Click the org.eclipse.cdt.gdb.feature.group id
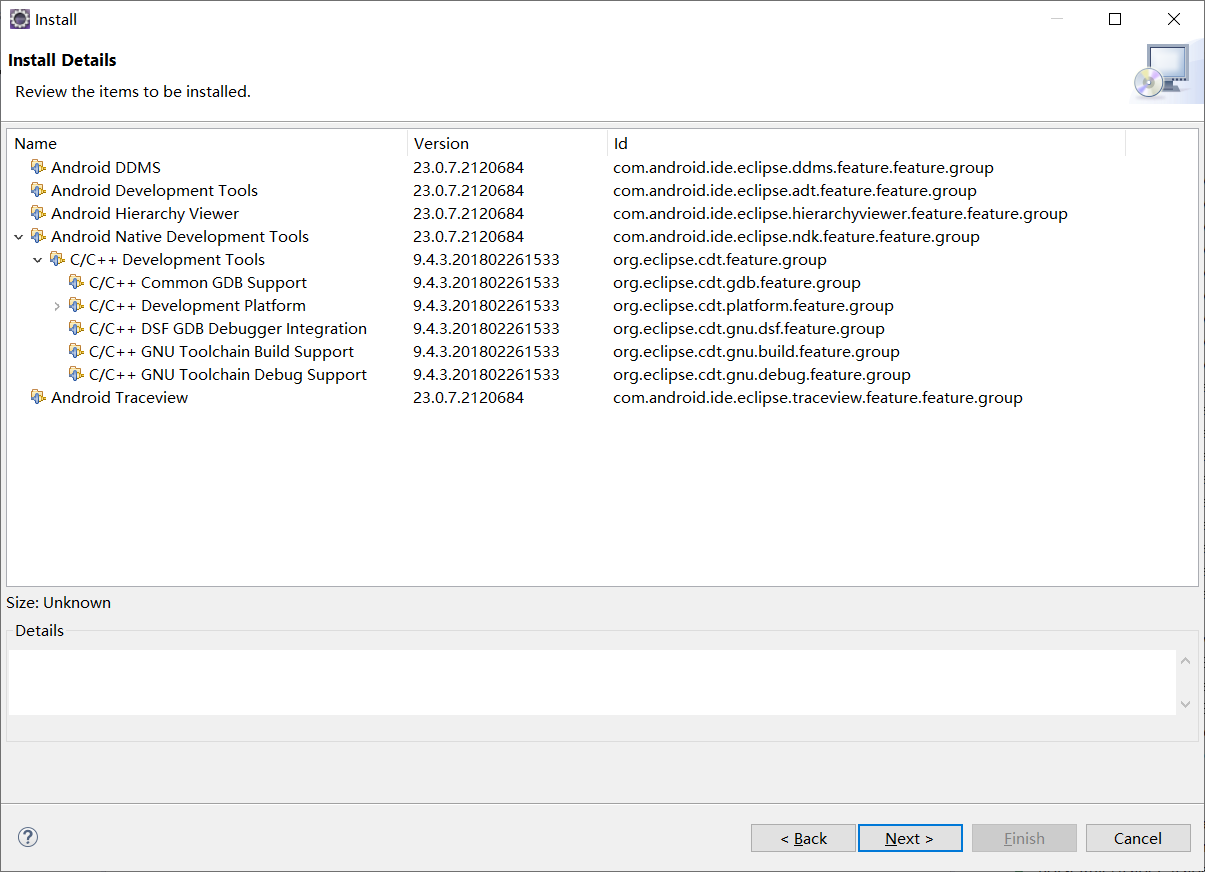Image resolution: width=1205 pixels, height=872 pixels. coord(737,282)
